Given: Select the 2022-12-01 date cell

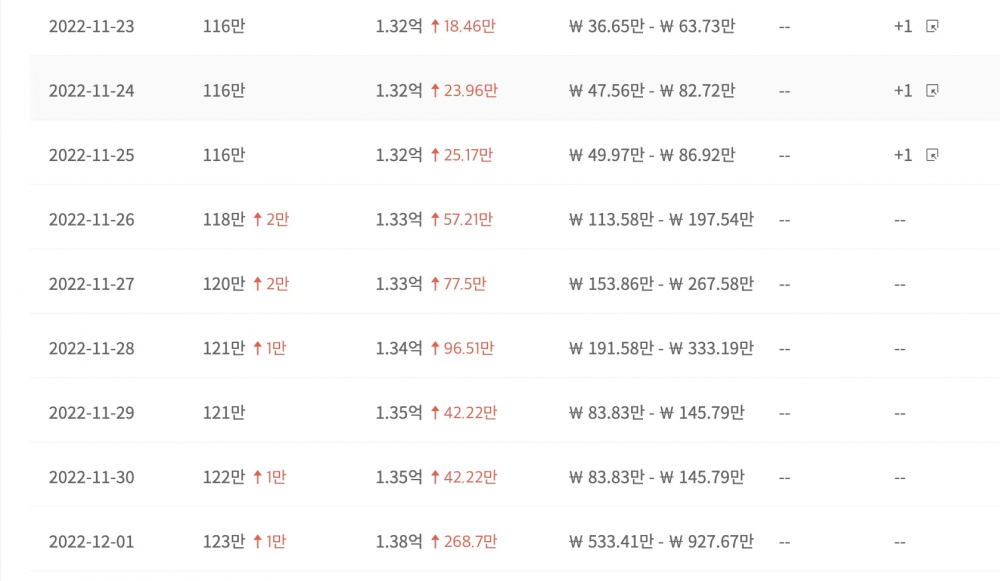Looking at the screenshot, I should click(x=92, y=541).
